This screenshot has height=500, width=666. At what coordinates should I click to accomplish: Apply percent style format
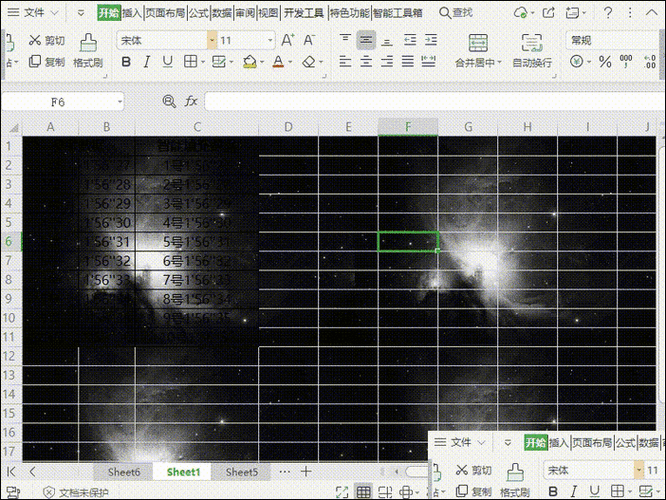(605, 62)
